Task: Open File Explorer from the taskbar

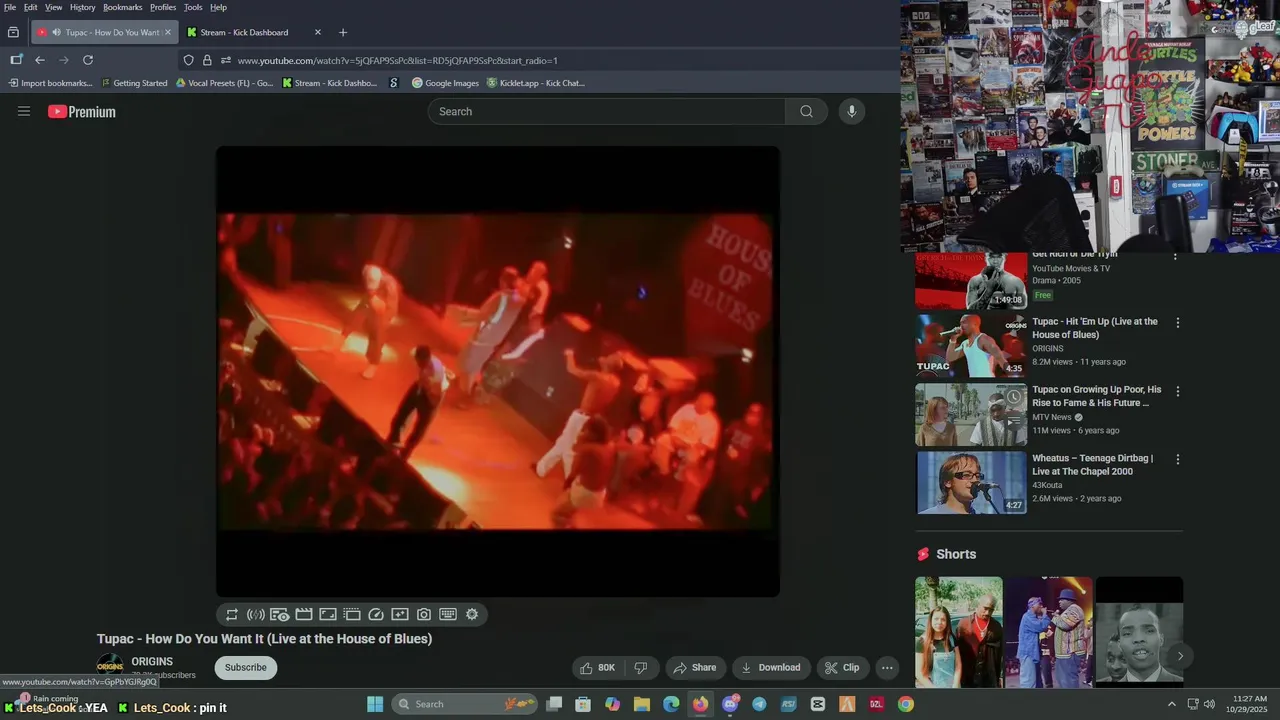Action: pyautogui.click(x=642, y=704)
